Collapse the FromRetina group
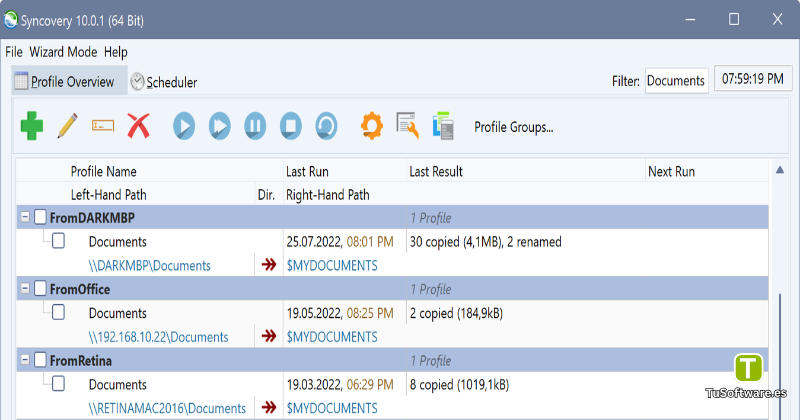 [24, 360]
